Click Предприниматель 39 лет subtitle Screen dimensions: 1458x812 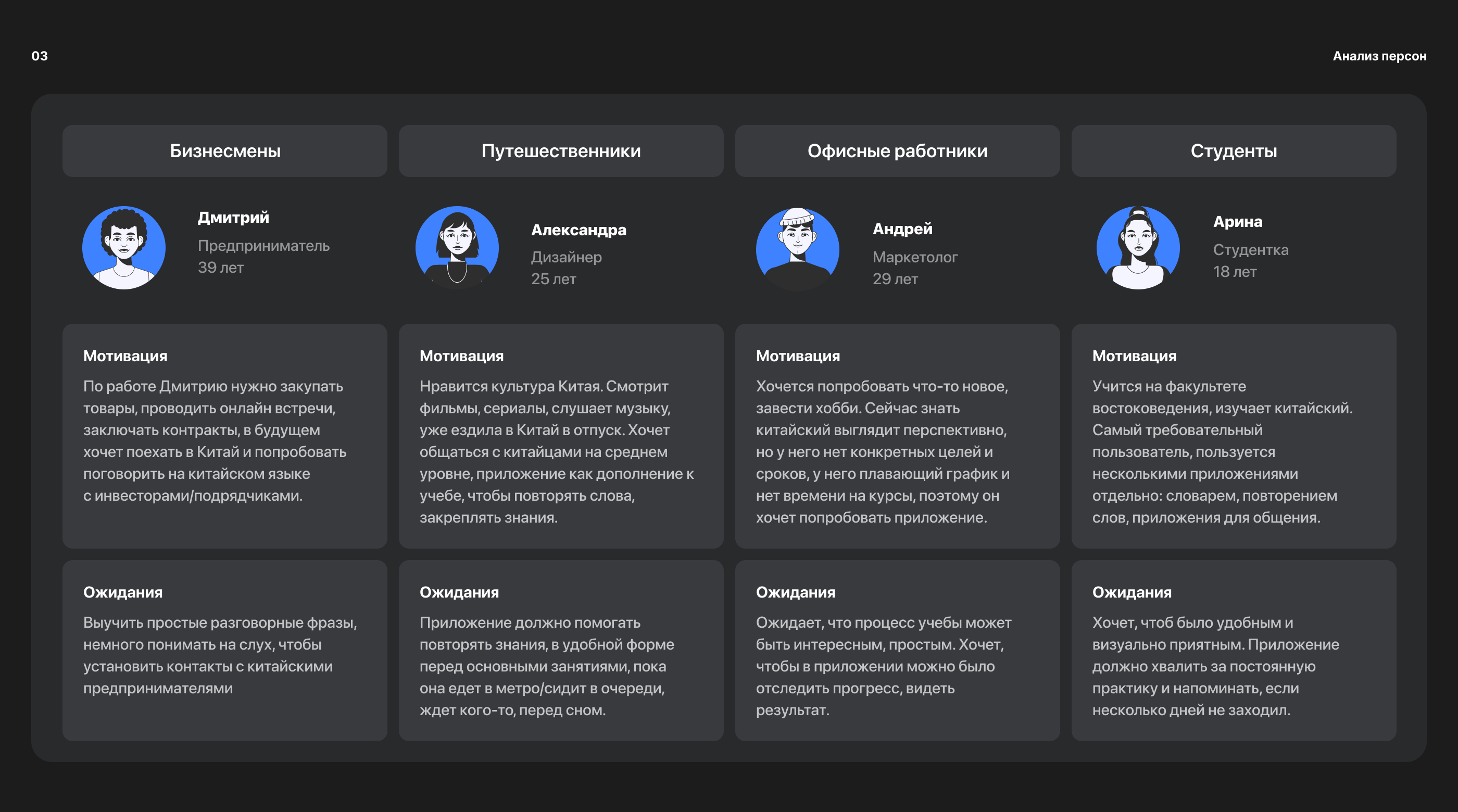(x=263, y=256)
